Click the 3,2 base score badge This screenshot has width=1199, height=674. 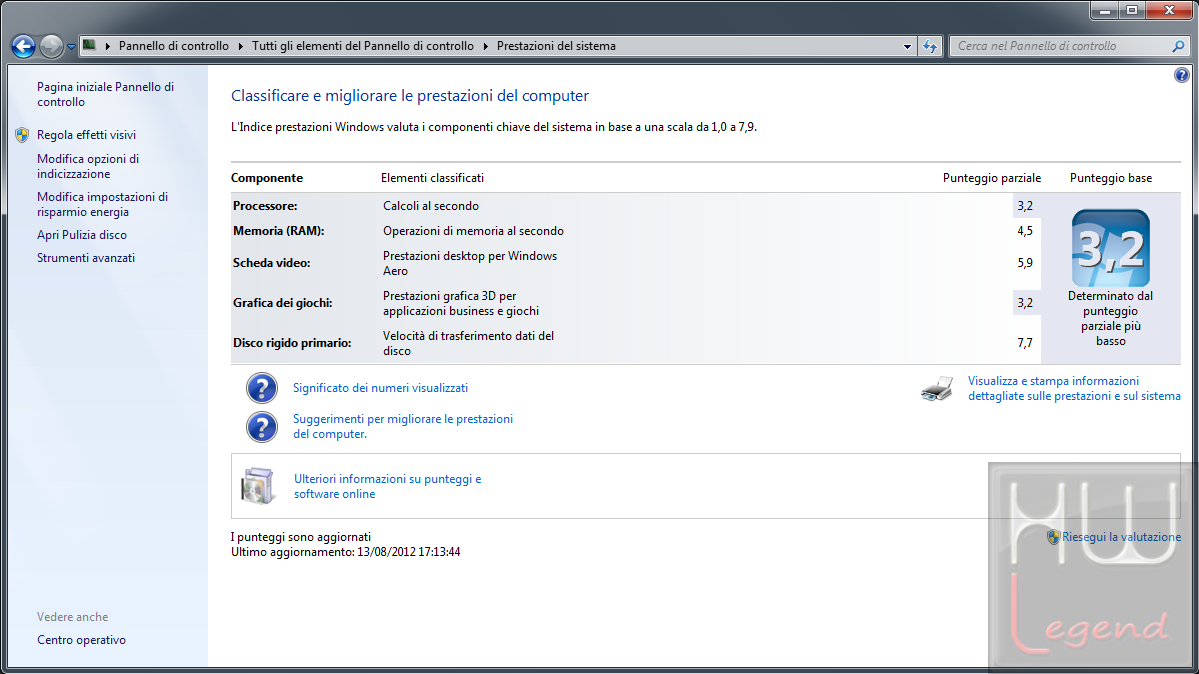[1110, 248]
